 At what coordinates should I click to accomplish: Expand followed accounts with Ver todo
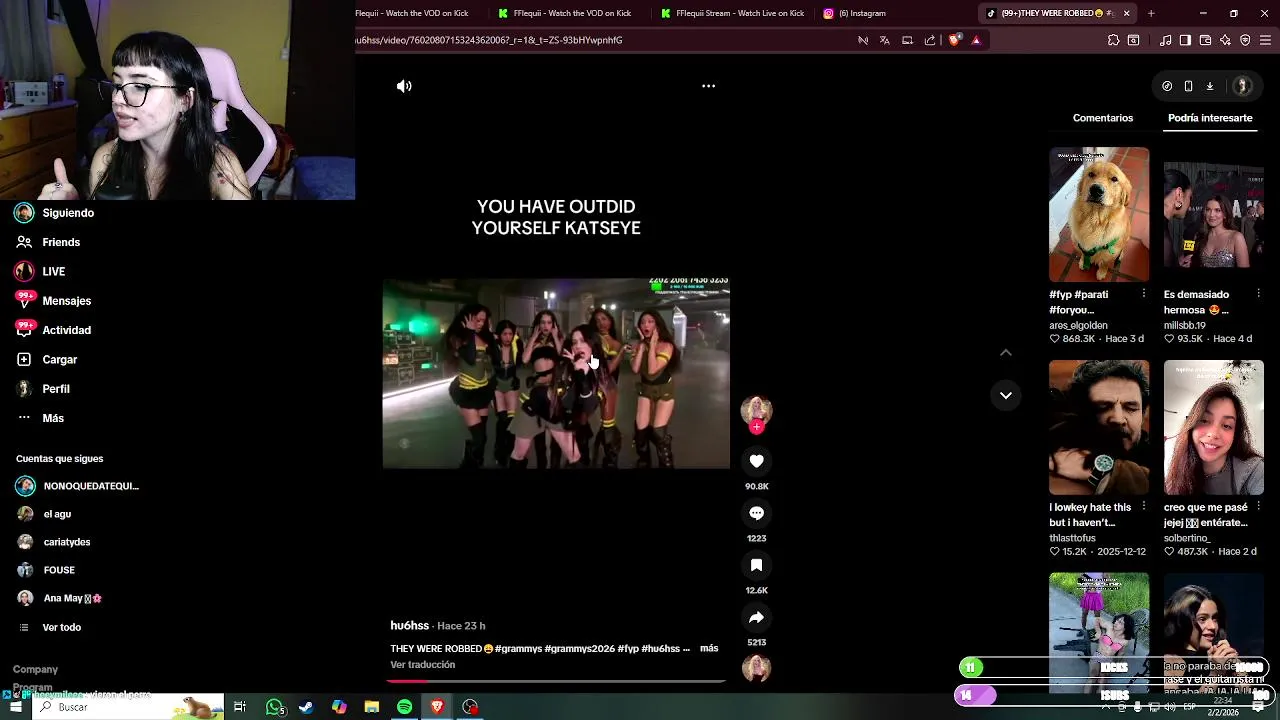62,627
